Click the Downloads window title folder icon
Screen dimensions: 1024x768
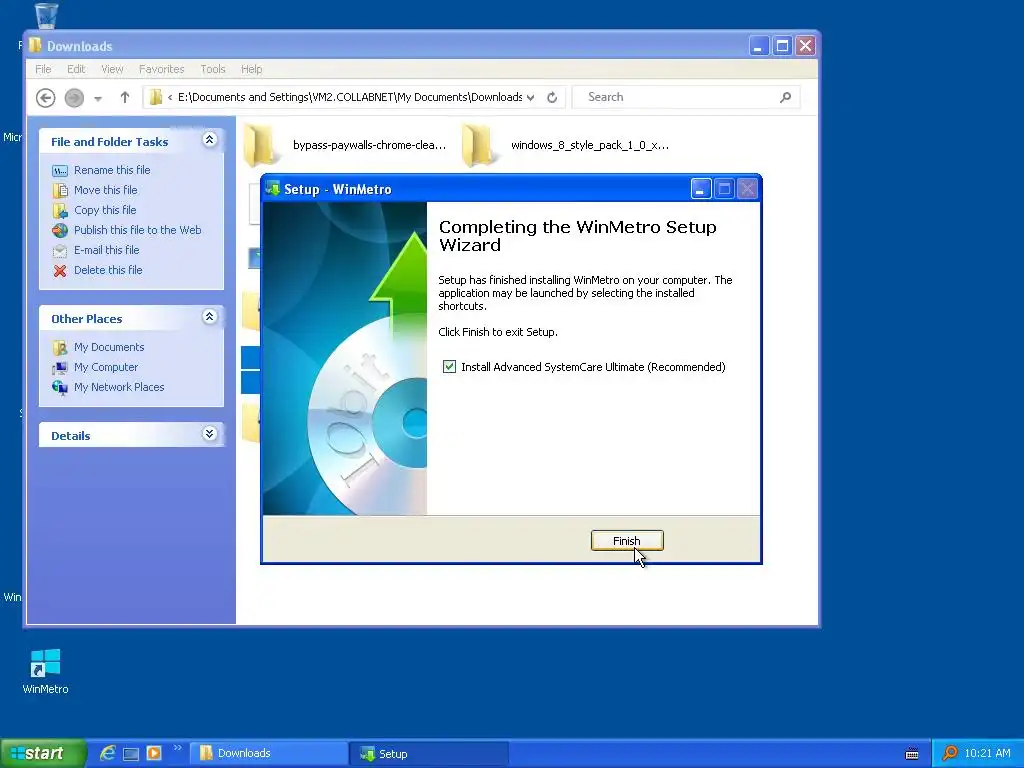[35, 45]
